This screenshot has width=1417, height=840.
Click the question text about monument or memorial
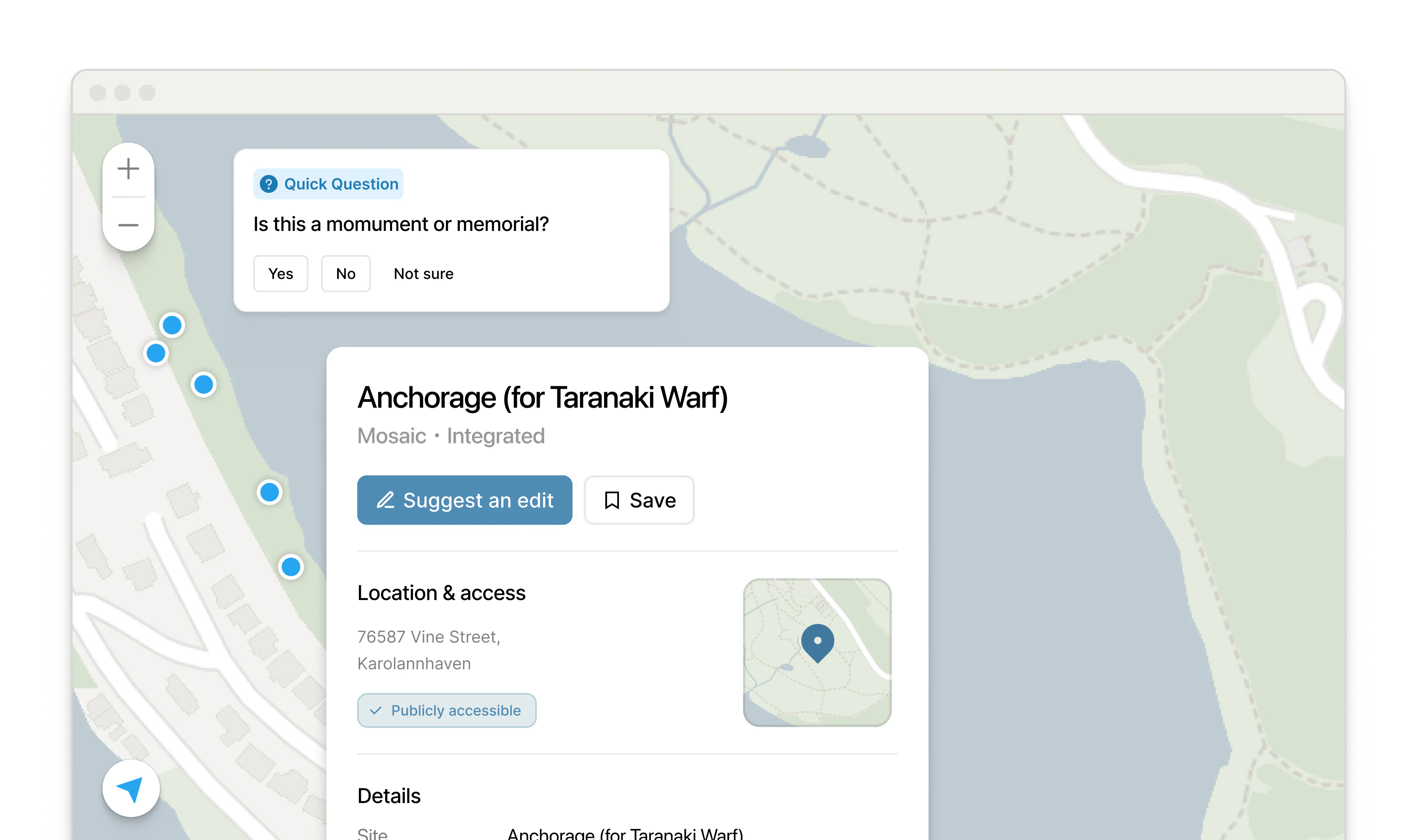(401, 224)
